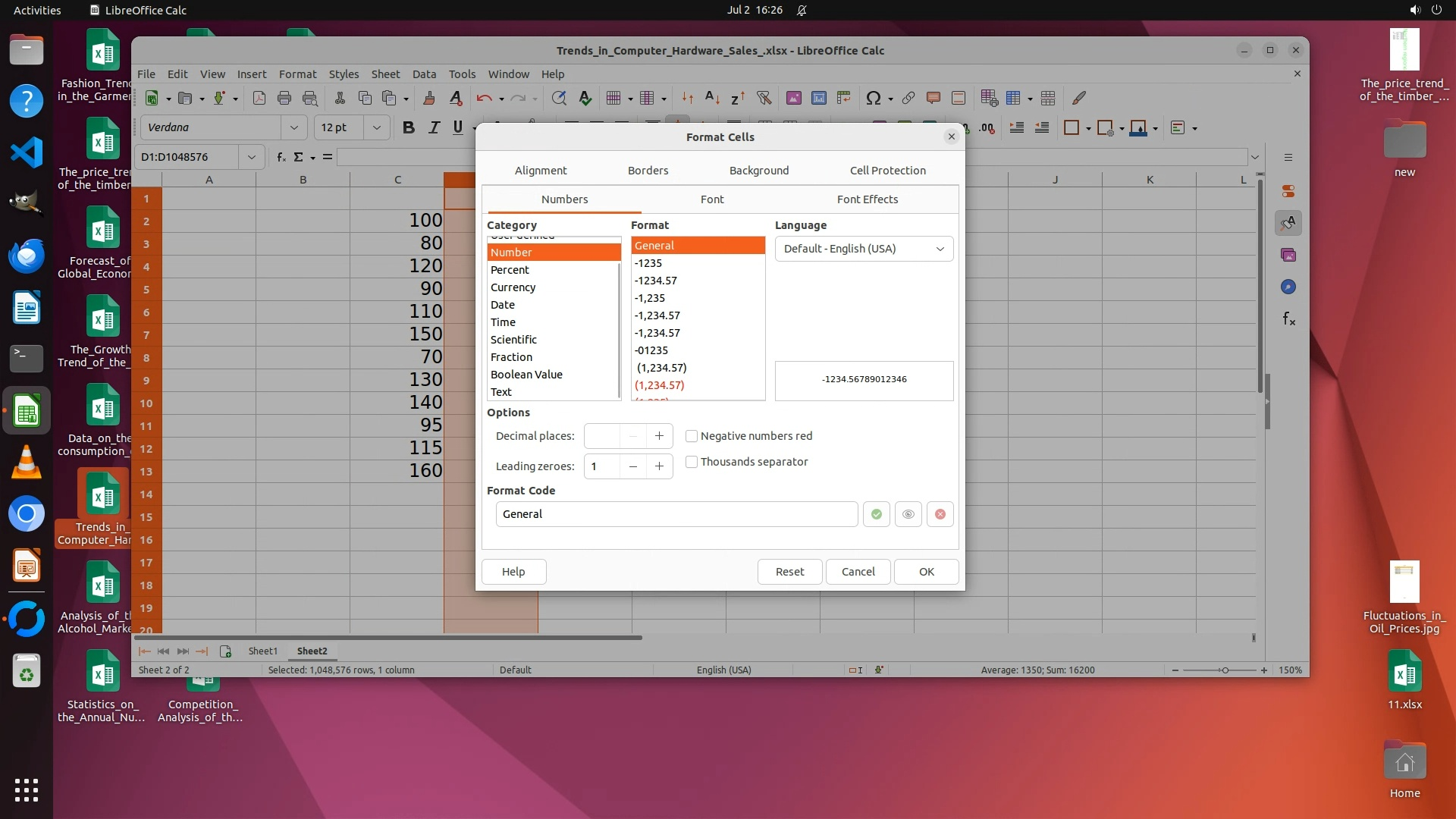The image size is (1456, 819).
Task: Toggle Bold formatting in the toolbar
Action: [x=408, y=127]
